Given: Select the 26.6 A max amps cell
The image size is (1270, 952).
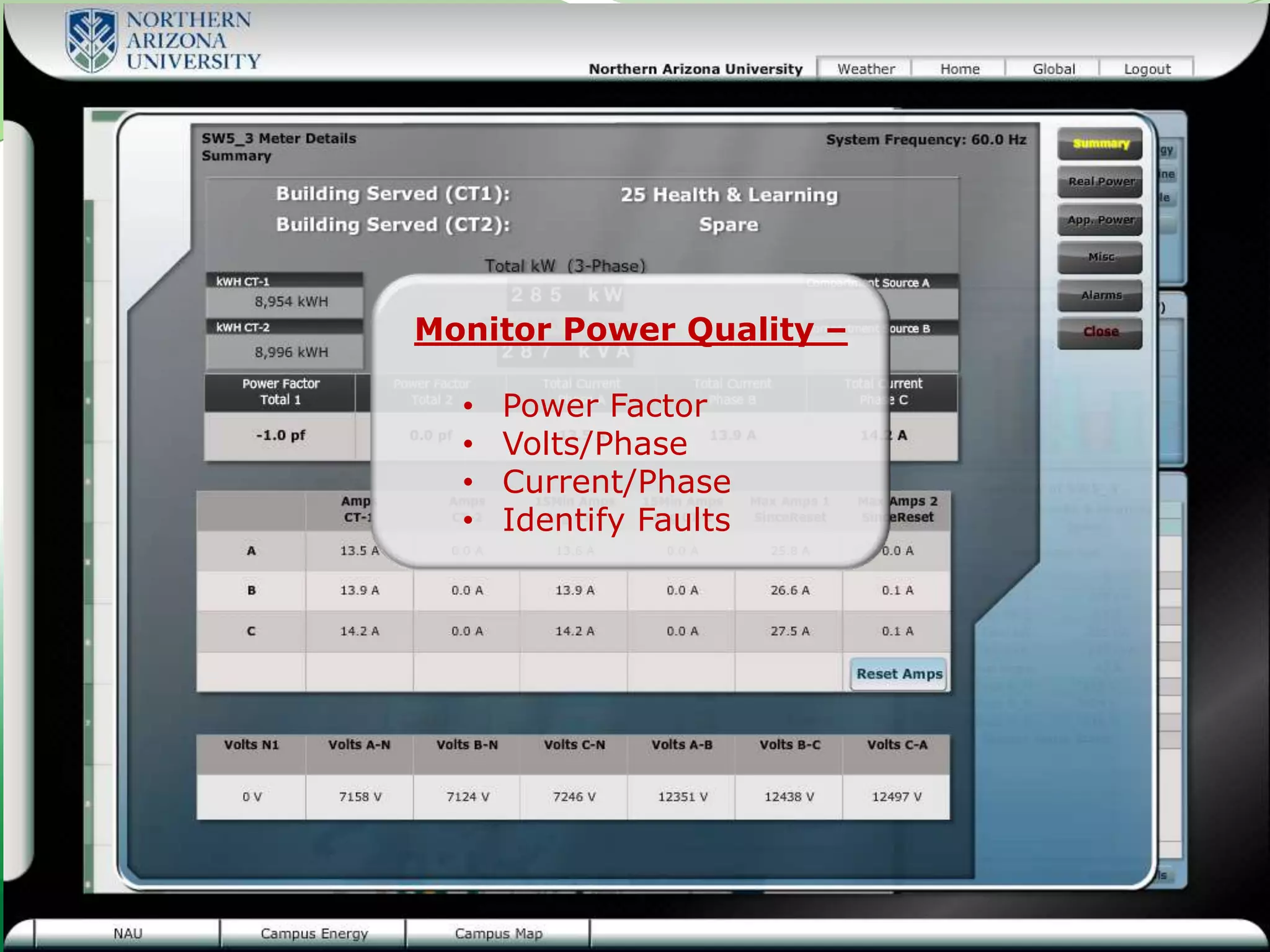Looking at the screenshot, I should pos(789,590).
